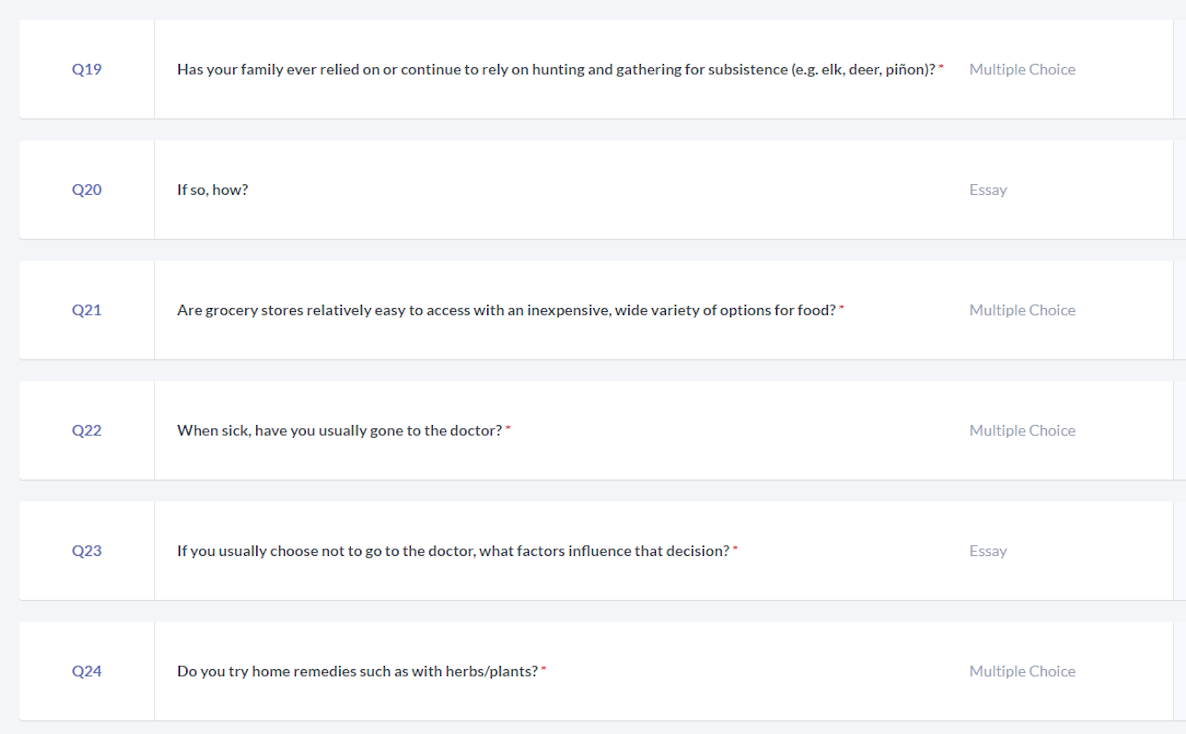Click the Q22 identifier
This screenshot has height=734, width=1186.
(86, 431)
